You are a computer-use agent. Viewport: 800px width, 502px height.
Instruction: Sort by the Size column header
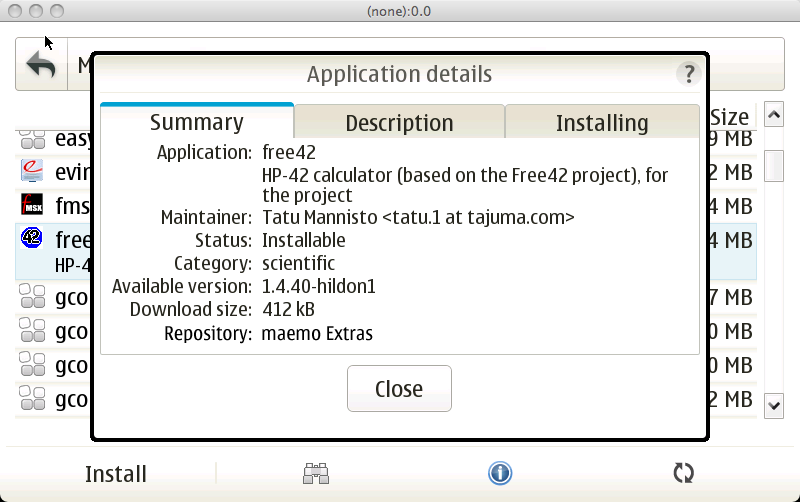730,117
